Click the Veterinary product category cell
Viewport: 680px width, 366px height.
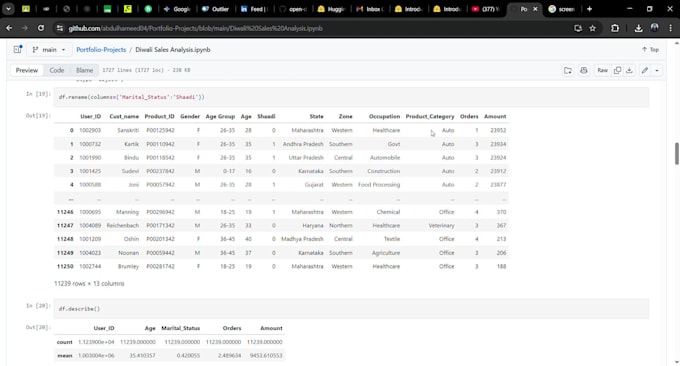tap(441, 225)
